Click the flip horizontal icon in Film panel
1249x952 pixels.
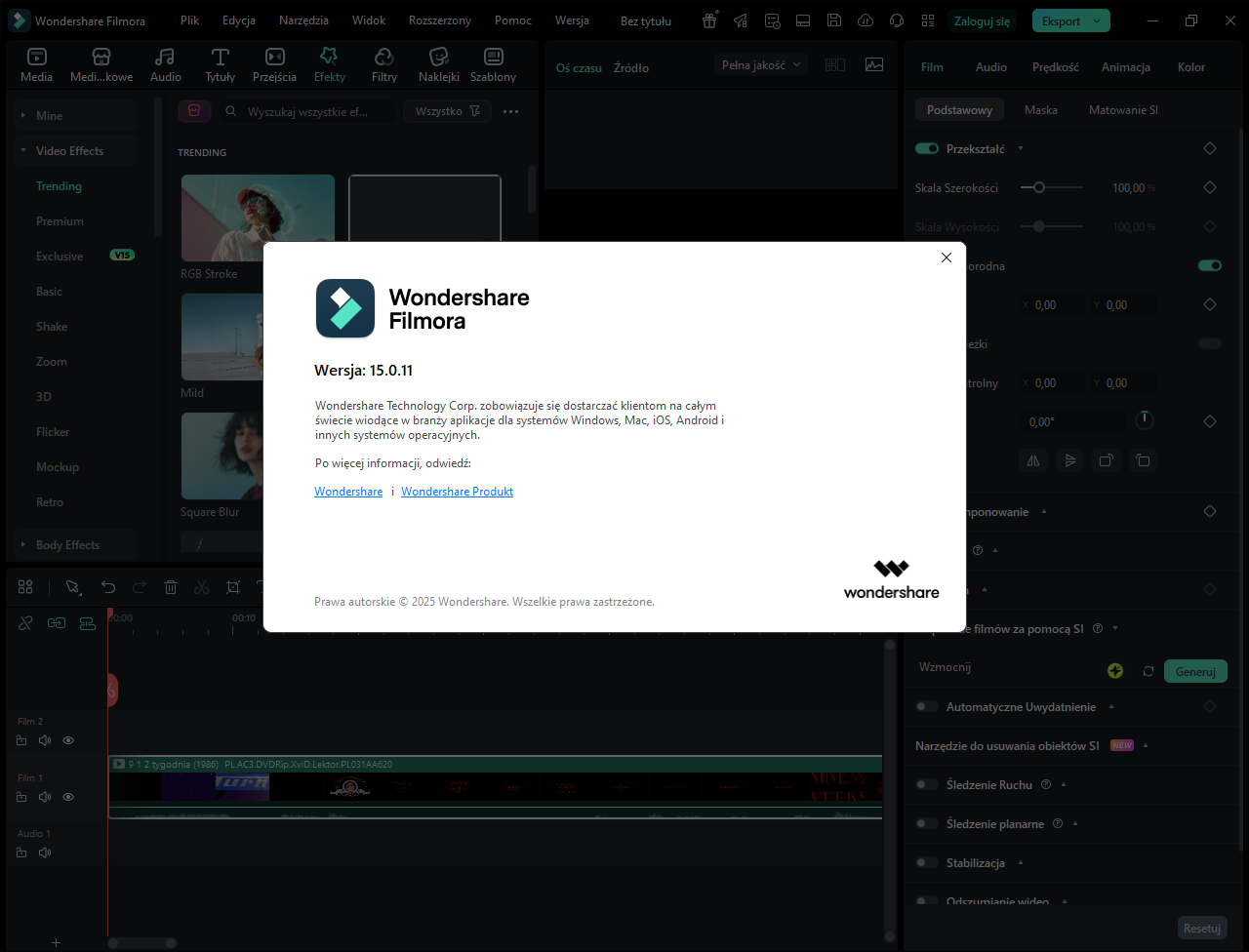pos(1033,460)
